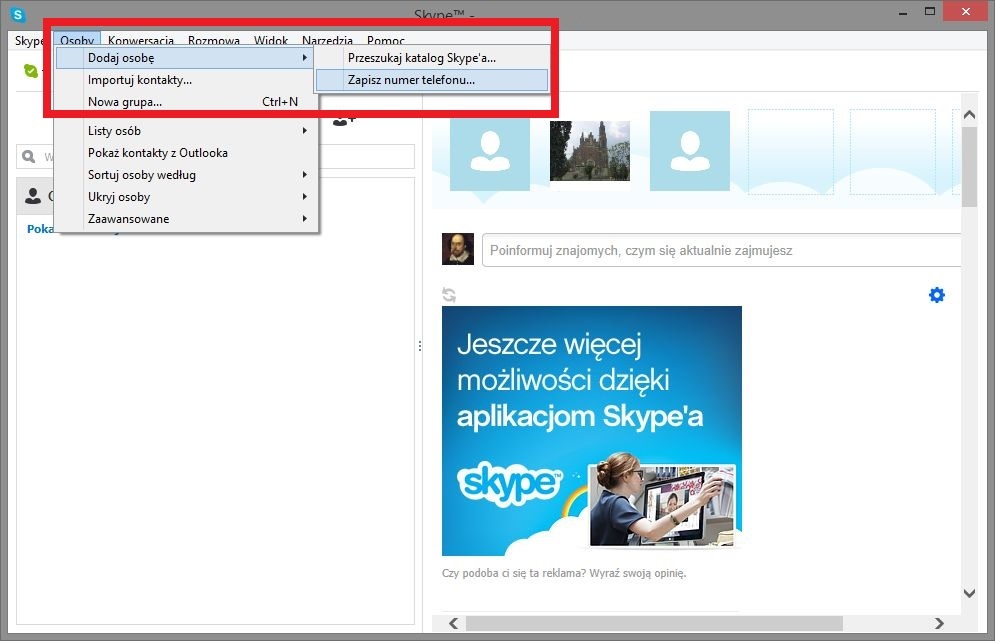The height and width of the screenshot is (641, 995).
Task: Close the Skype window
Action: [x=966, y=11]
